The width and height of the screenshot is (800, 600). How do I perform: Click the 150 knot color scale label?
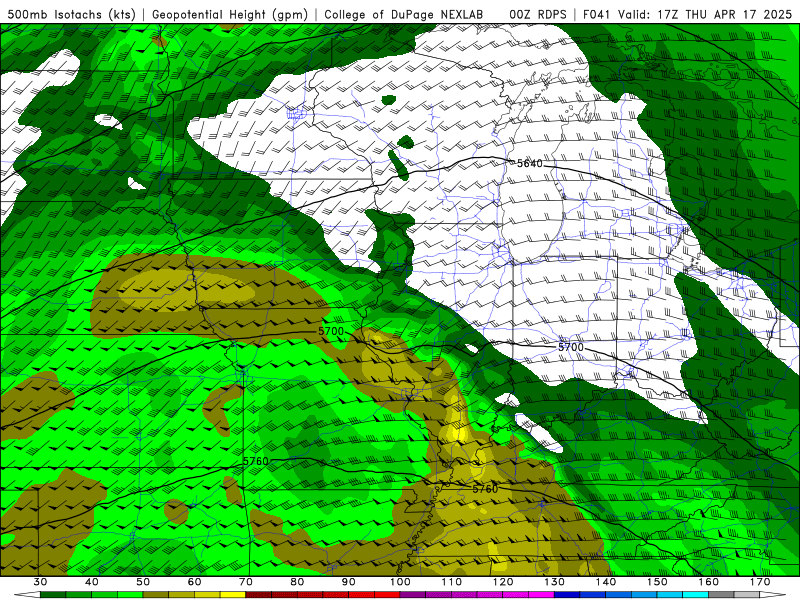[x=657, y=582]
